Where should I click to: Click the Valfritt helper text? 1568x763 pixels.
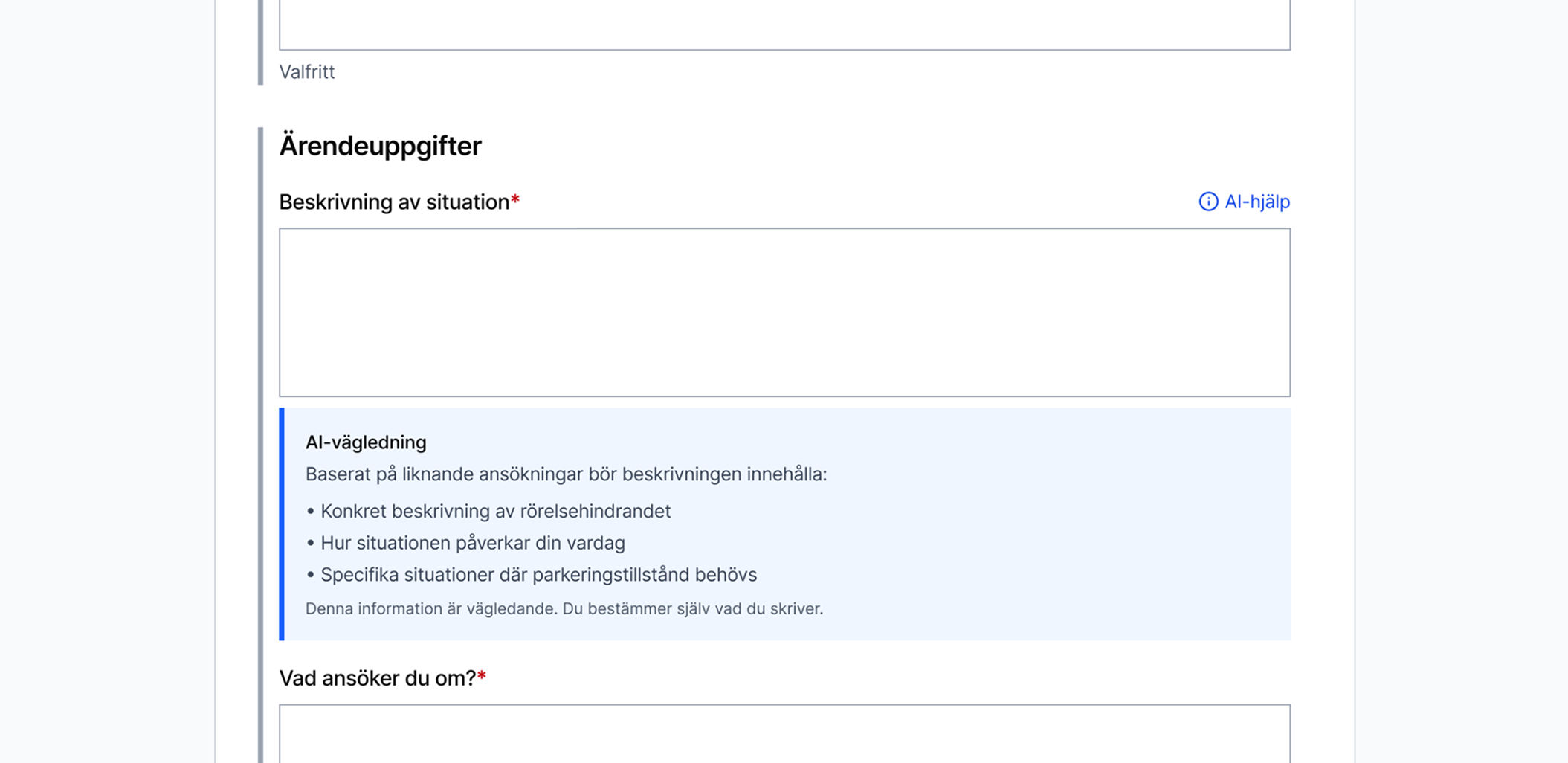pos(307,72)
